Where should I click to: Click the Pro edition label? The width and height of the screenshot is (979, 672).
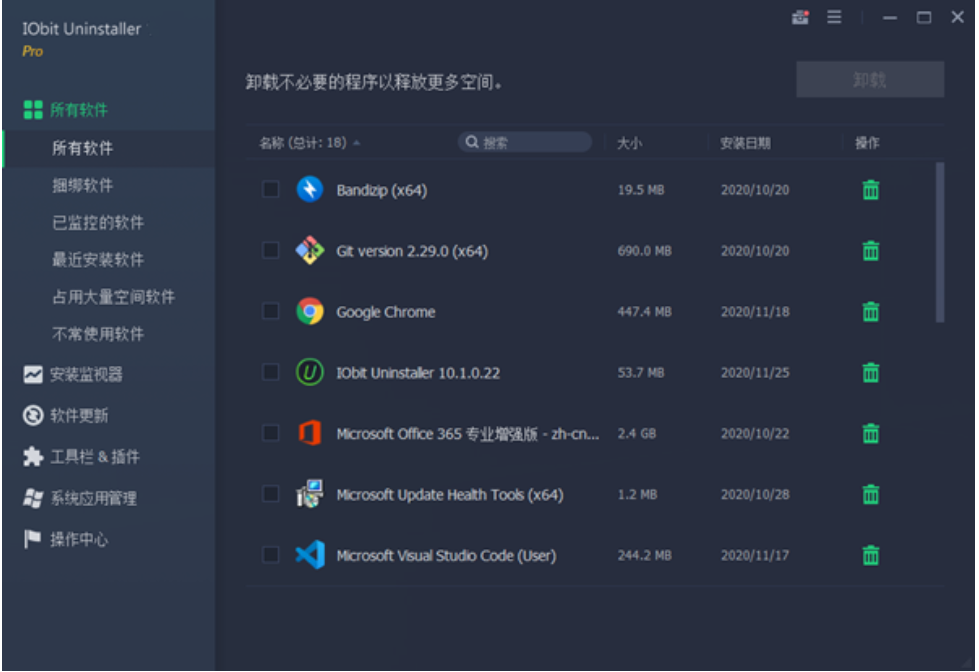point(32,52)
